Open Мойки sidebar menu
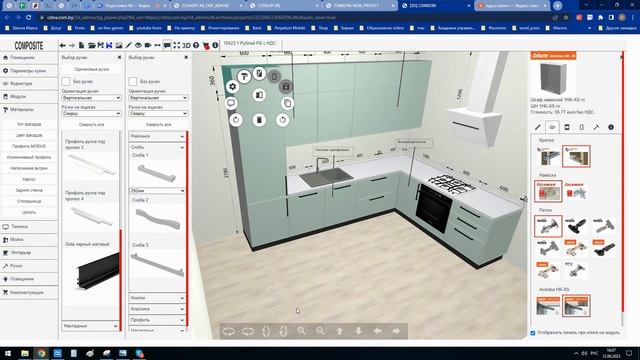The image size is (640, 360). (x=29, y=240)
